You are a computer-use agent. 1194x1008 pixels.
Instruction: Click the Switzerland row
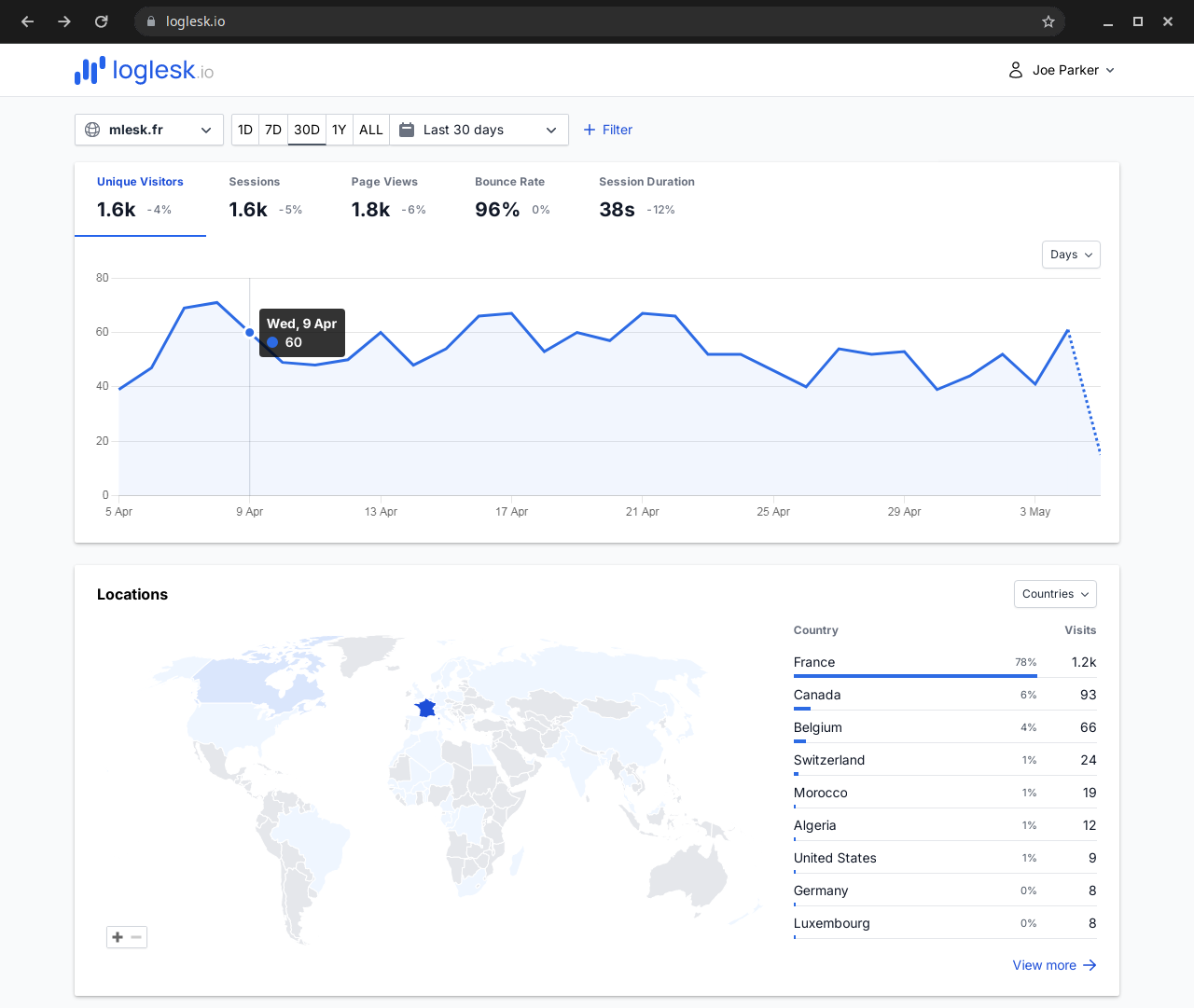pyautogui.click(x=945, y=760)
